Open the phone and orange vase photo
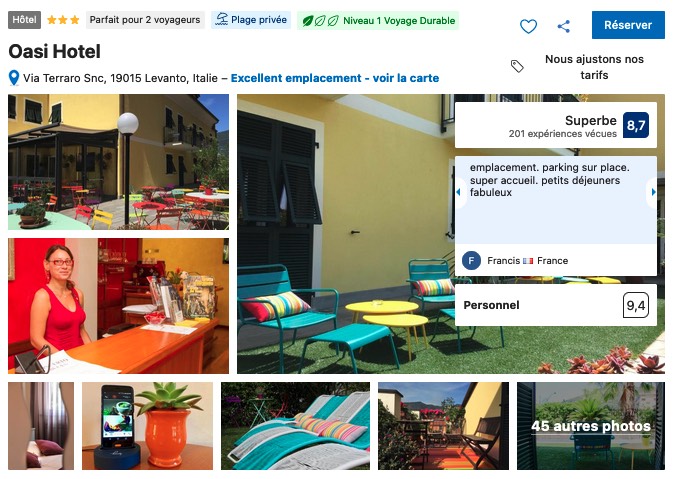The width and height of the screenshot is (675, 479). click(147, 426)
